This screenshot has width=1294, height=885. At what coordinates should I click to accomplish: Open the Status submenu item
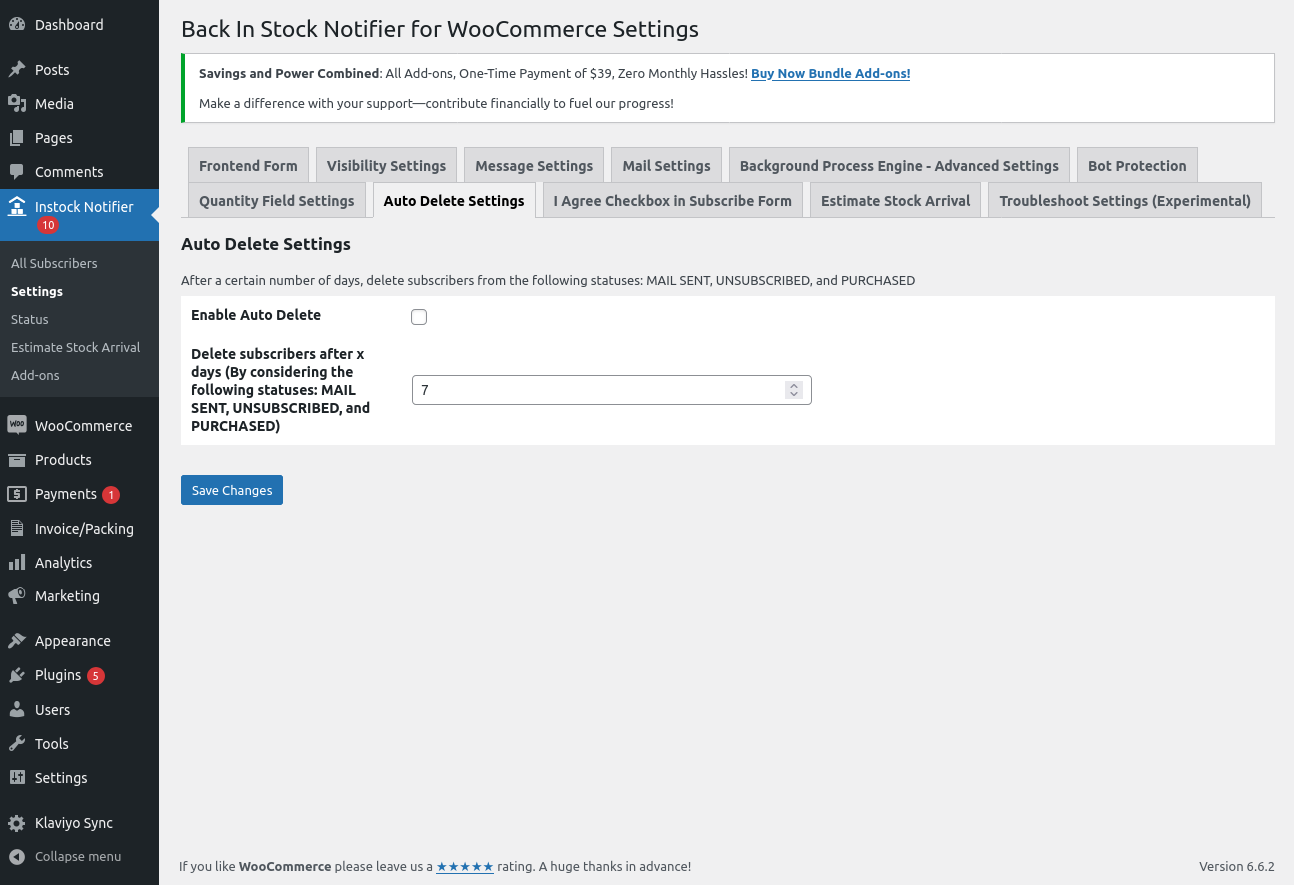30,320
